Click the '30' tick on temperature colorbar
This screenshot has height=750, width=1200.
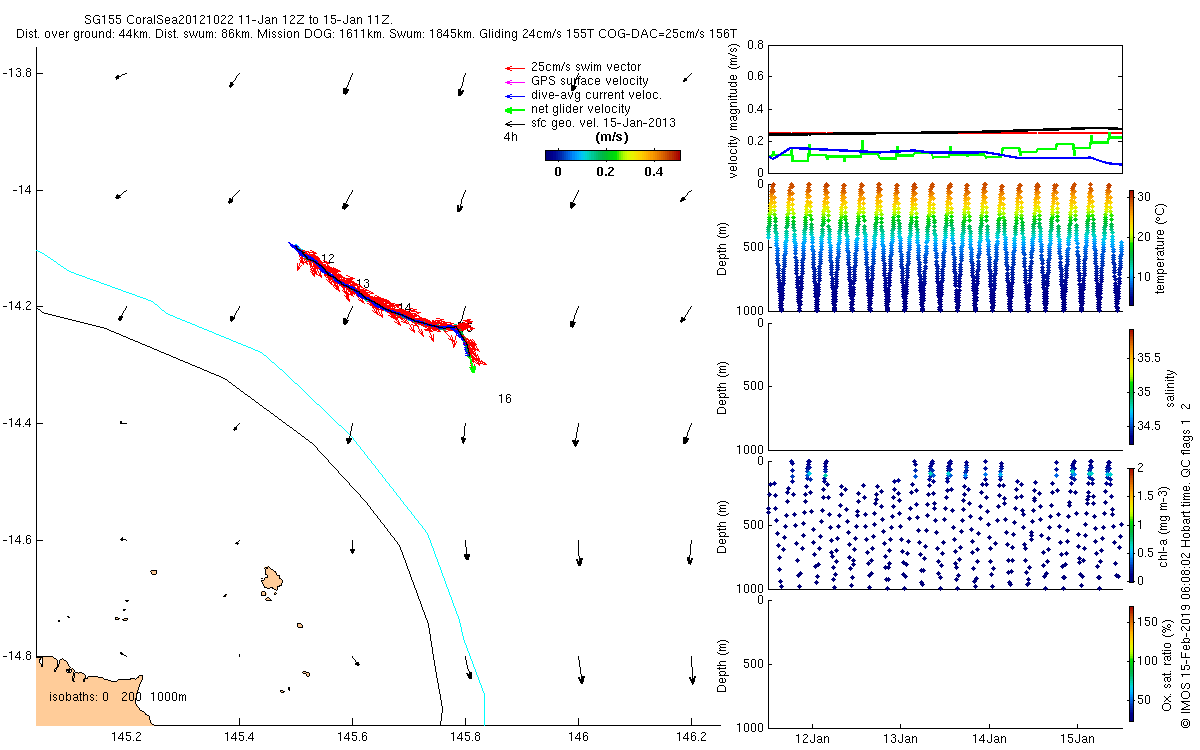click(1145, 197)
